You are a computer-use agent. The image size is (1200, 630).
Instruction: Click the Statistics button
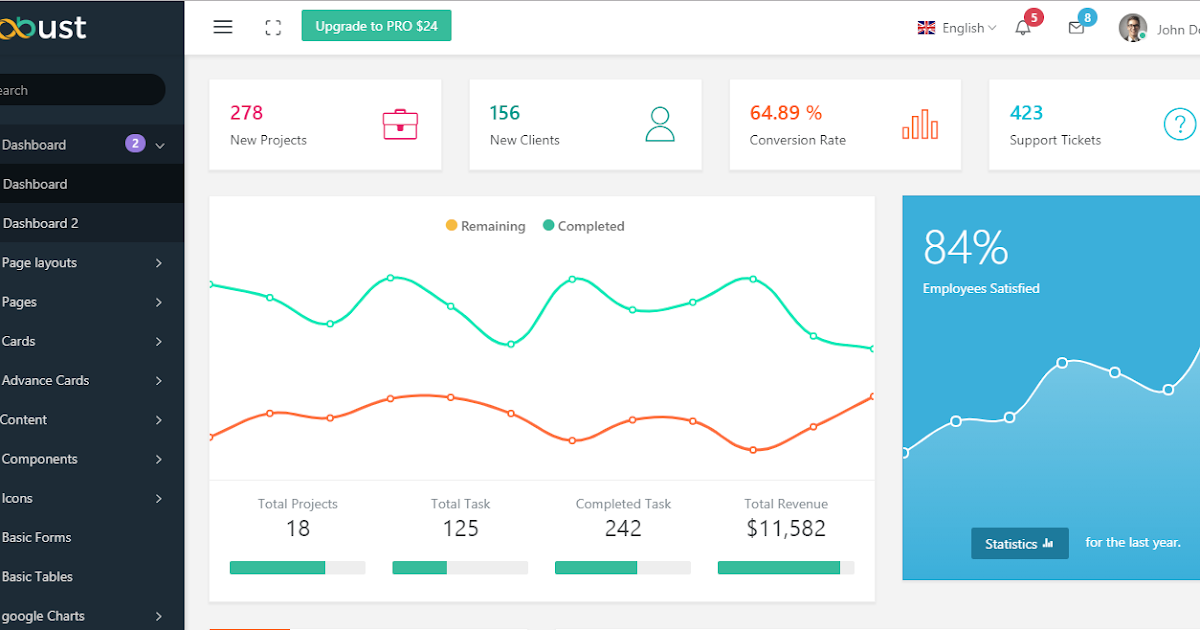1019,544
